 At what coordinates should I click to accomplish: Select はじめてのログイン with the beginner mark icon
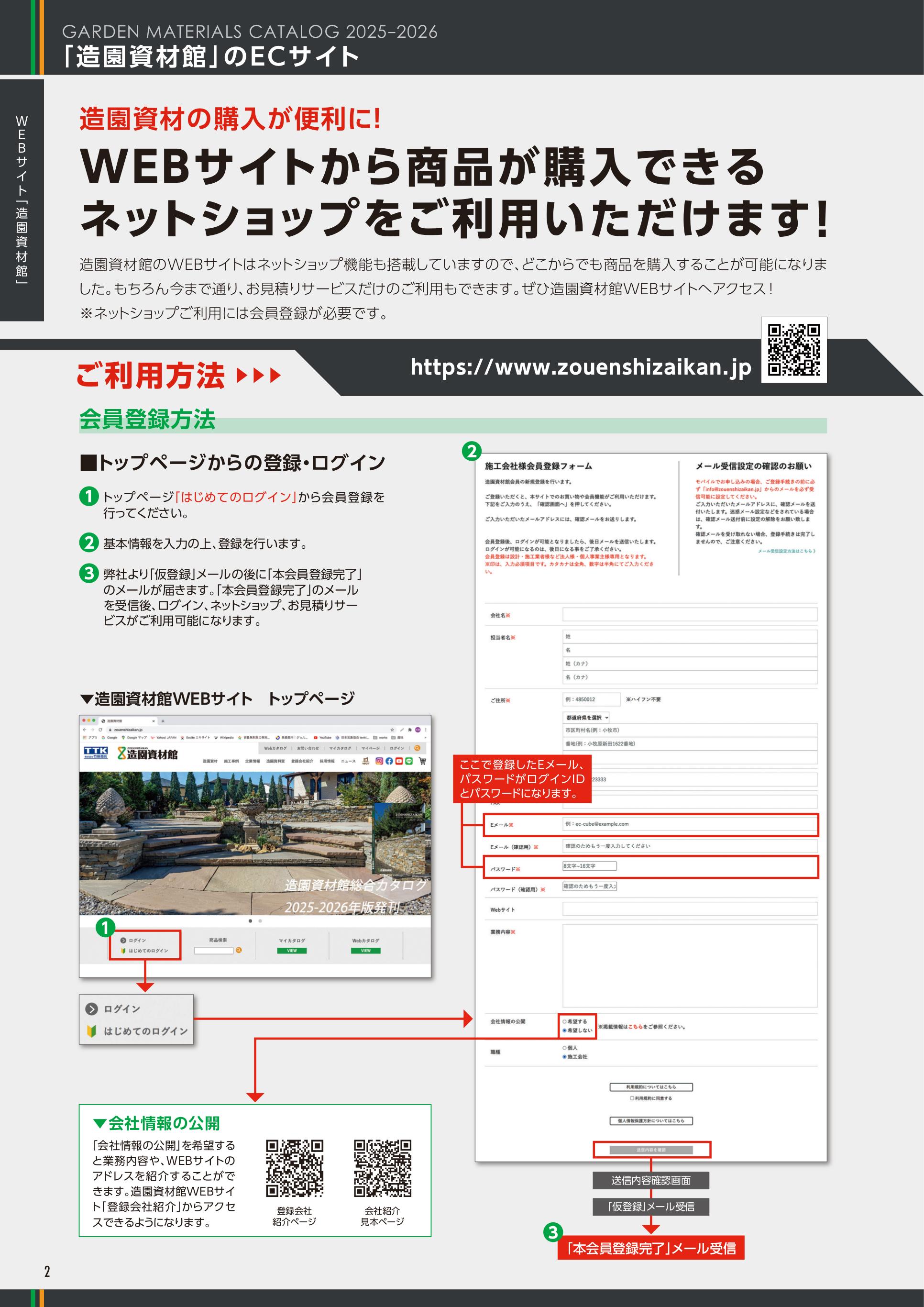[x=146, y=950]
